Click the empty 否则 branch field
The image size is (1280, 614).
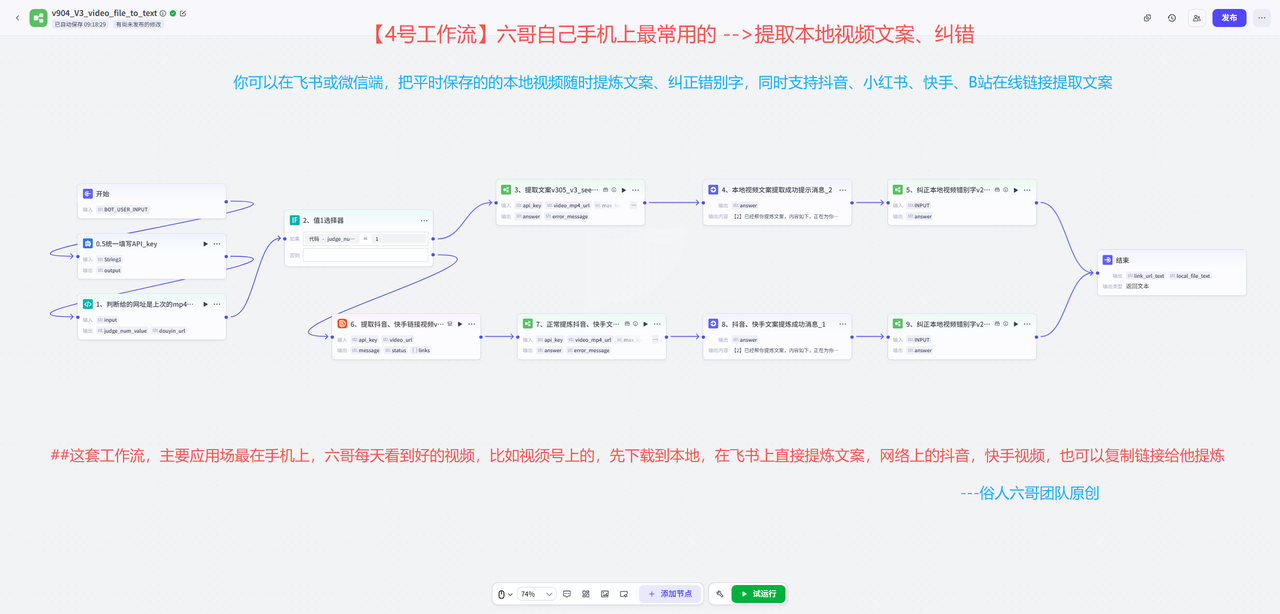click(366, 255)
